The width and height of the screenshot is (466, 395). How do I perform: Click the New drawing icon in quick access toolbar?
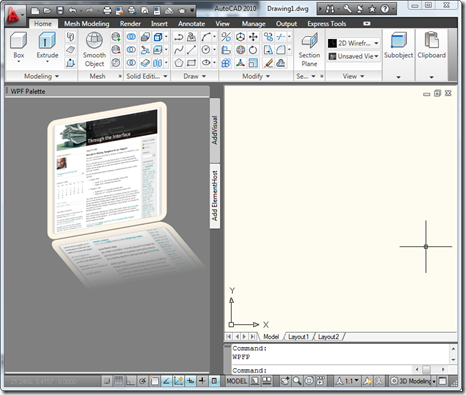tap(35, 11)
